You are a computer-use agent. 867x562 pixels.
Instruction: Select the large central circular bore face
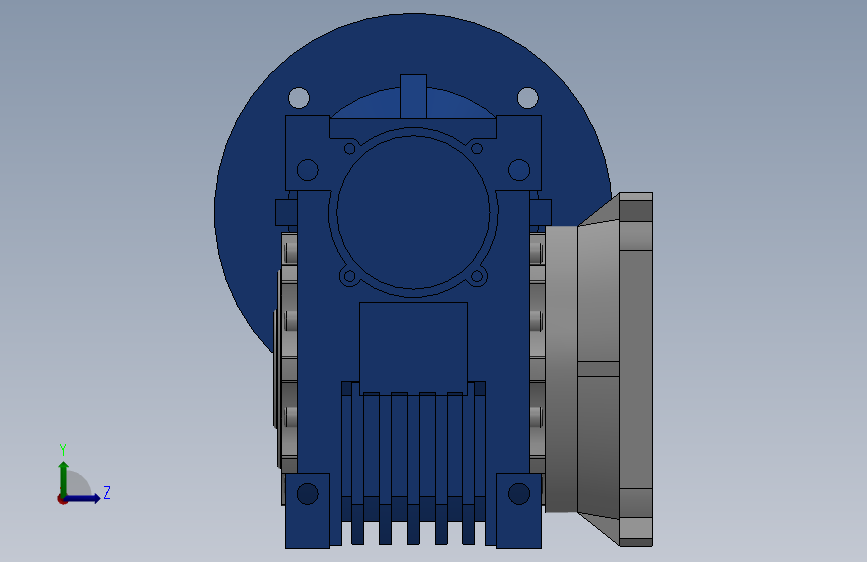(413, 212)
